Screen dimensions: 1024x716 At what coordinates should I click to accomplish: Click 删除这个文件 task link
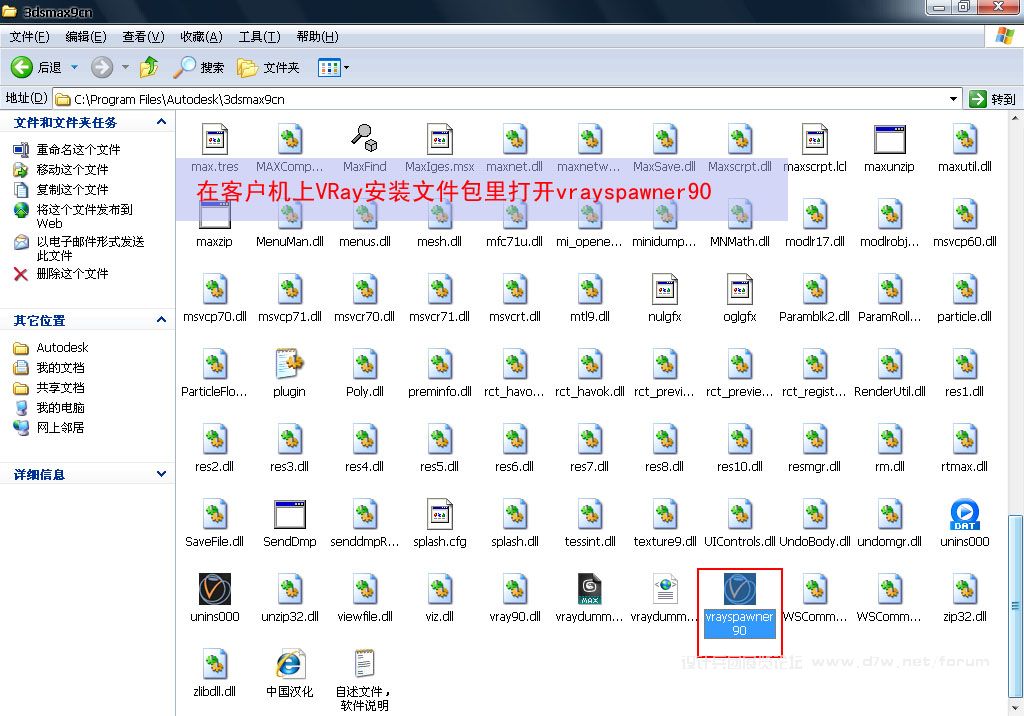(x=72, y=274)
